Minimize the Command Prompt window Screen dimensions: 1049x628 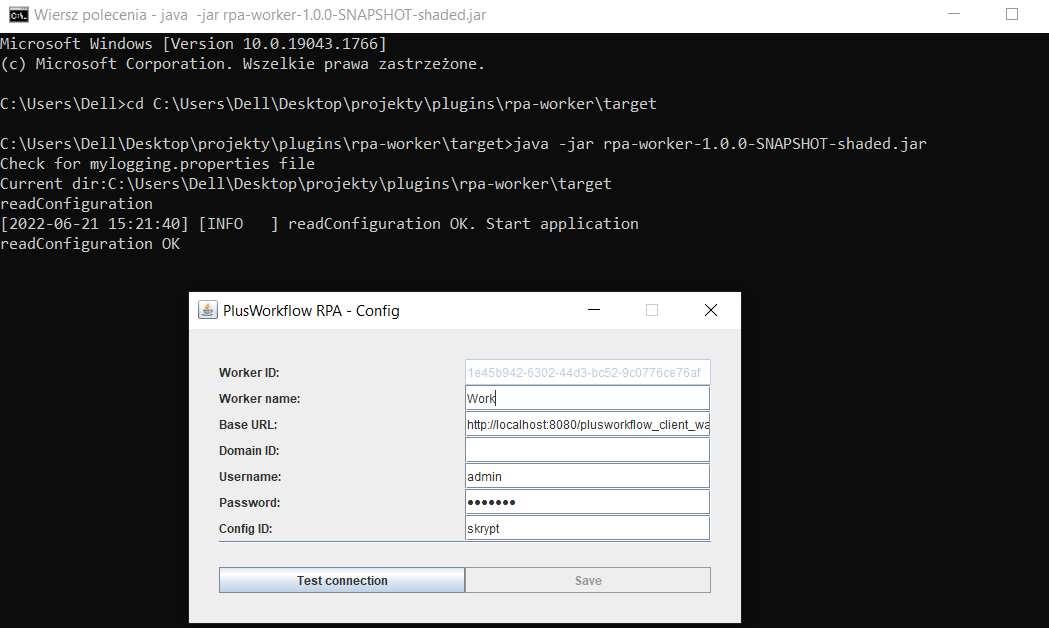pos(954,14)
